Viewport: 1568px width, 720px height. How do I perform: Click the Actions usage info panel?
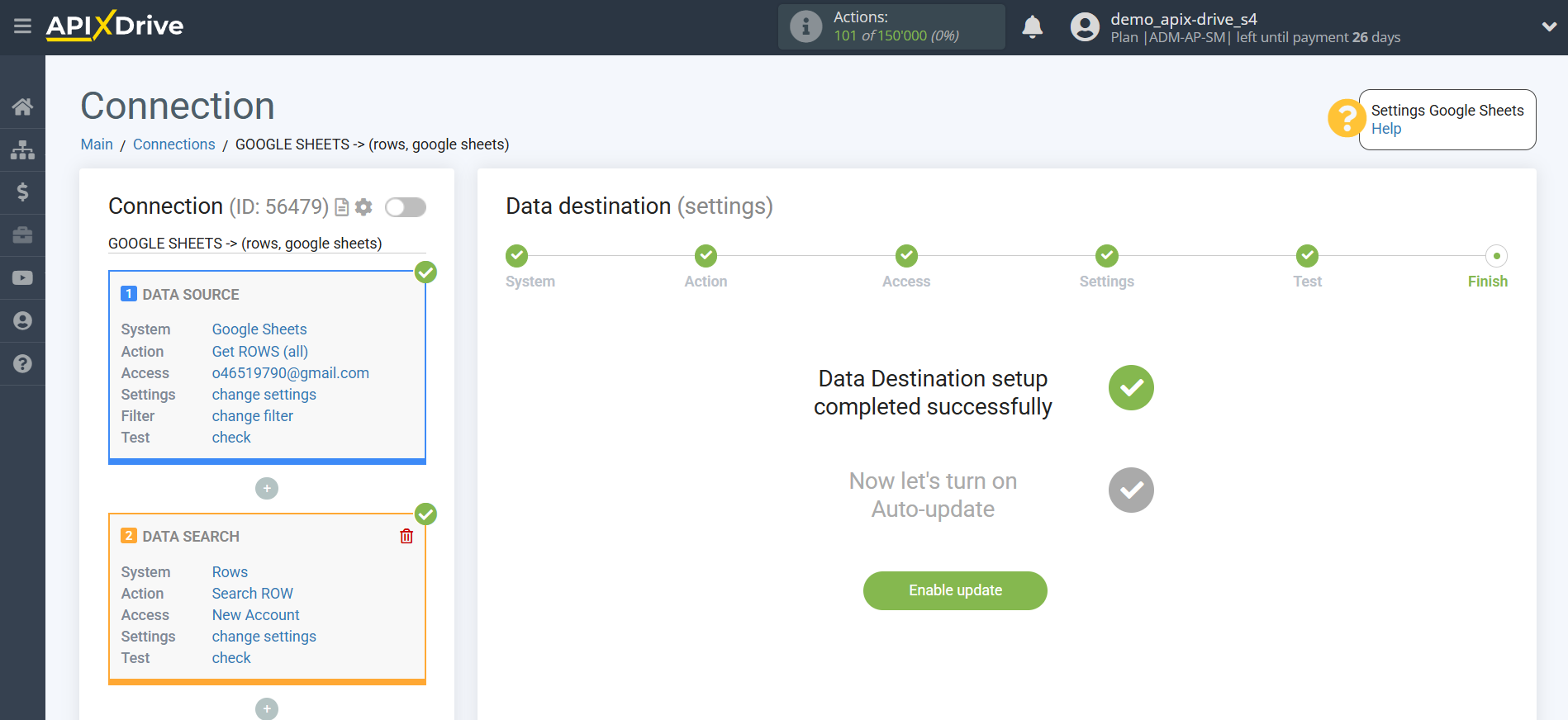pyautogui.click(x=891, y=27)
